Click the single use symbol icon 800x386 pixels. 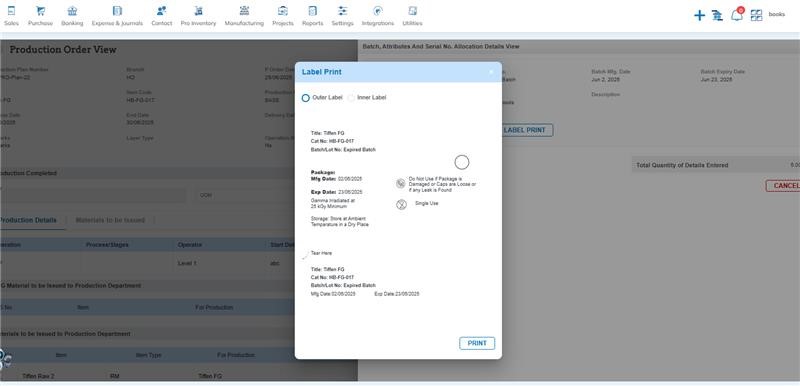point(402,205)
